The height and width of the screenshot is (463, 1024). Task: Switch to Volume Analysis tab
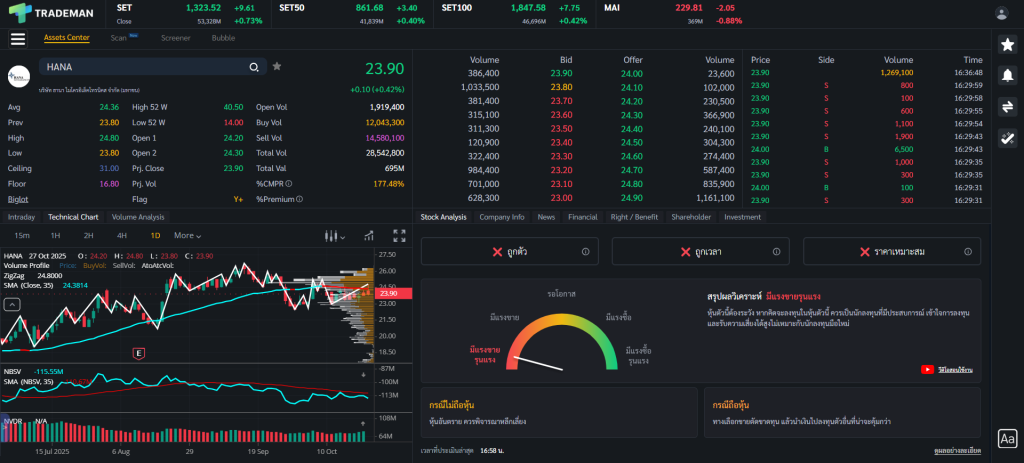point(138,216)
